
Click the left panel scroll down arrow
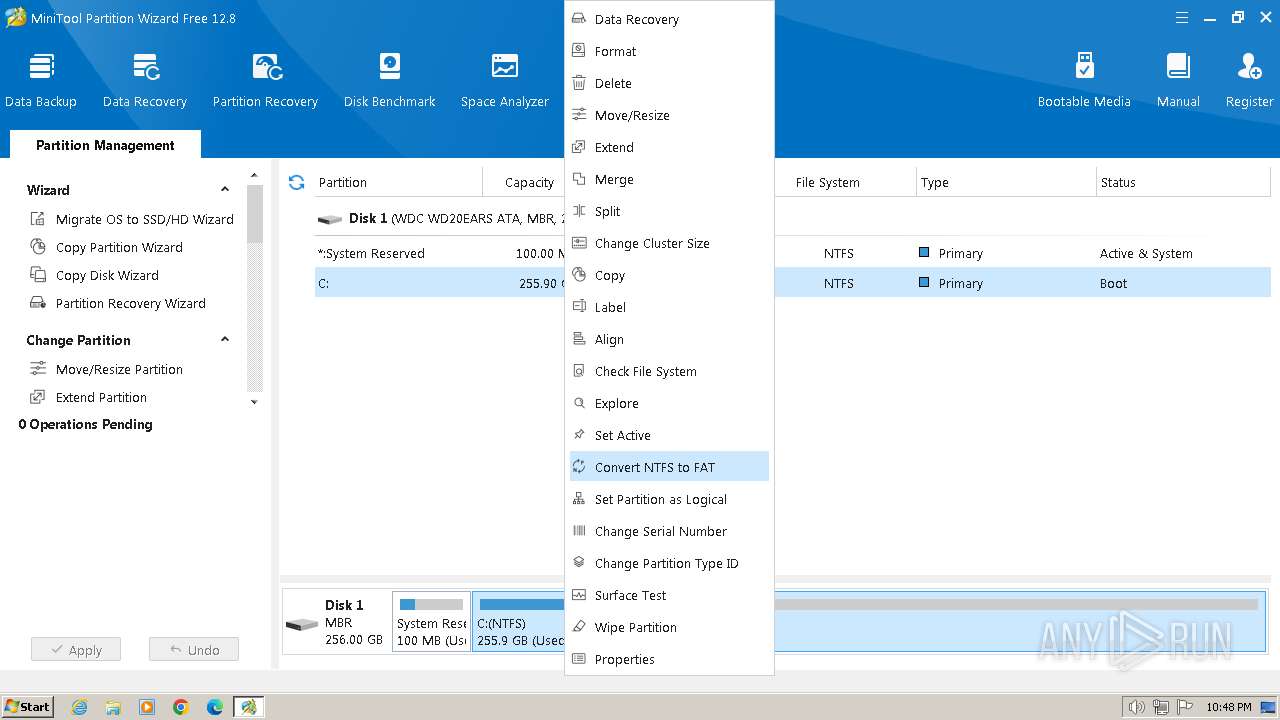click(x=254, y=402)
